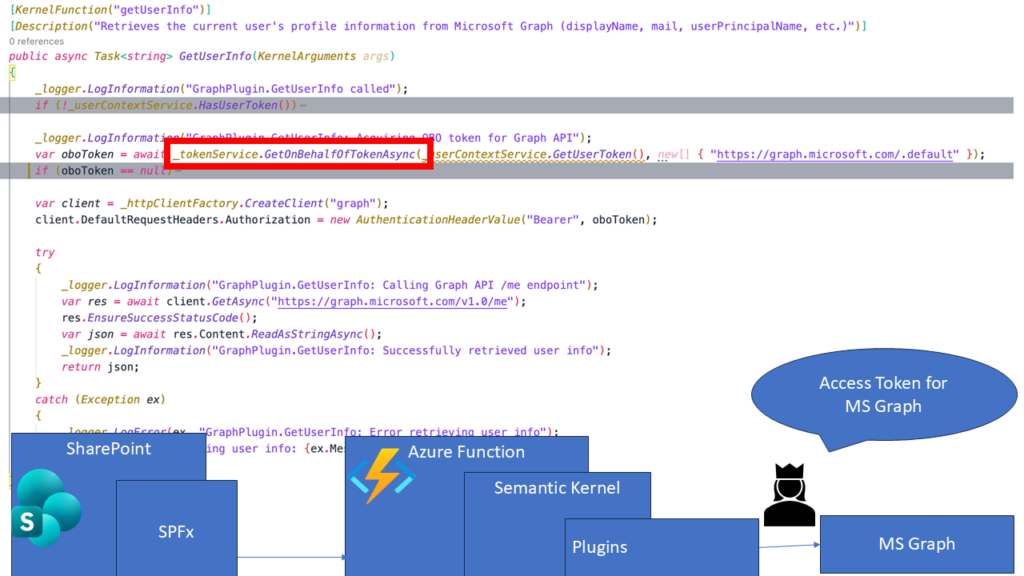Screen dimensions: 1024x576
Task: Expand the folded HasUserToken if block
Action: tap(303, 105)
